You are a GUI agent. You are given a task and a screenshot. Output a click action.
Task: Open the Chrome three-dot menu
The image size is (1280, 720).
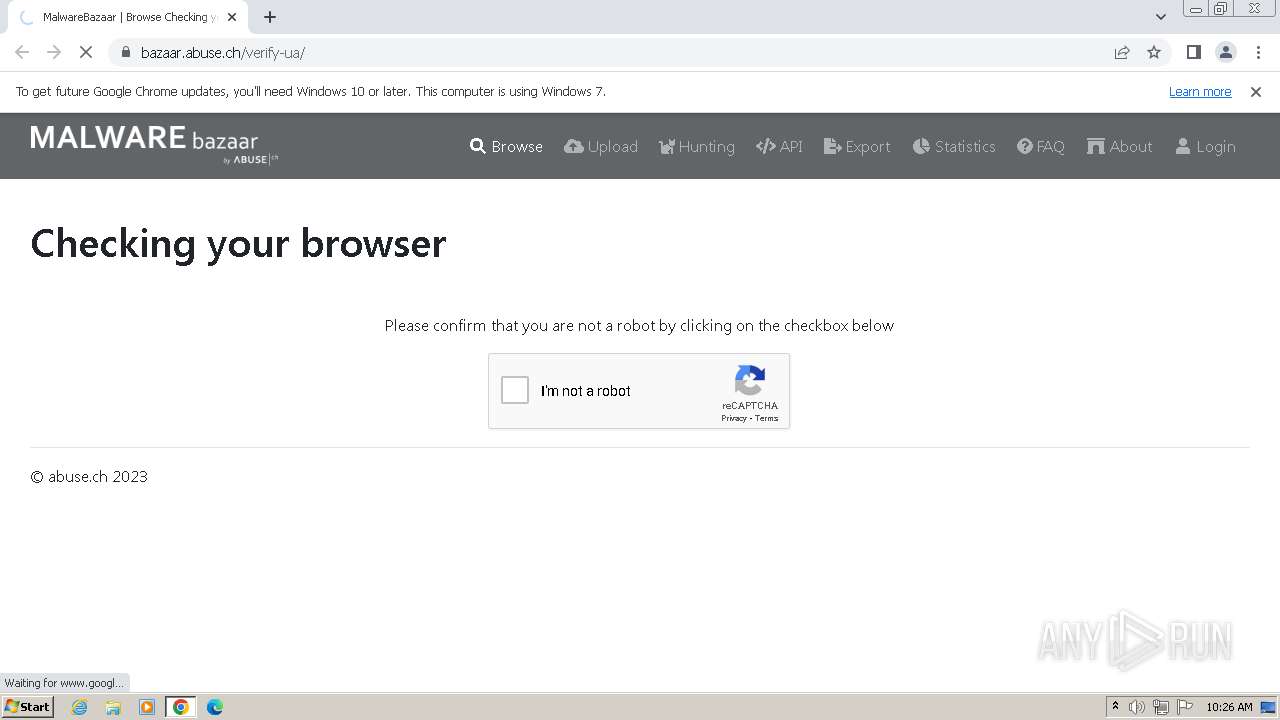tap(1258, 52)
